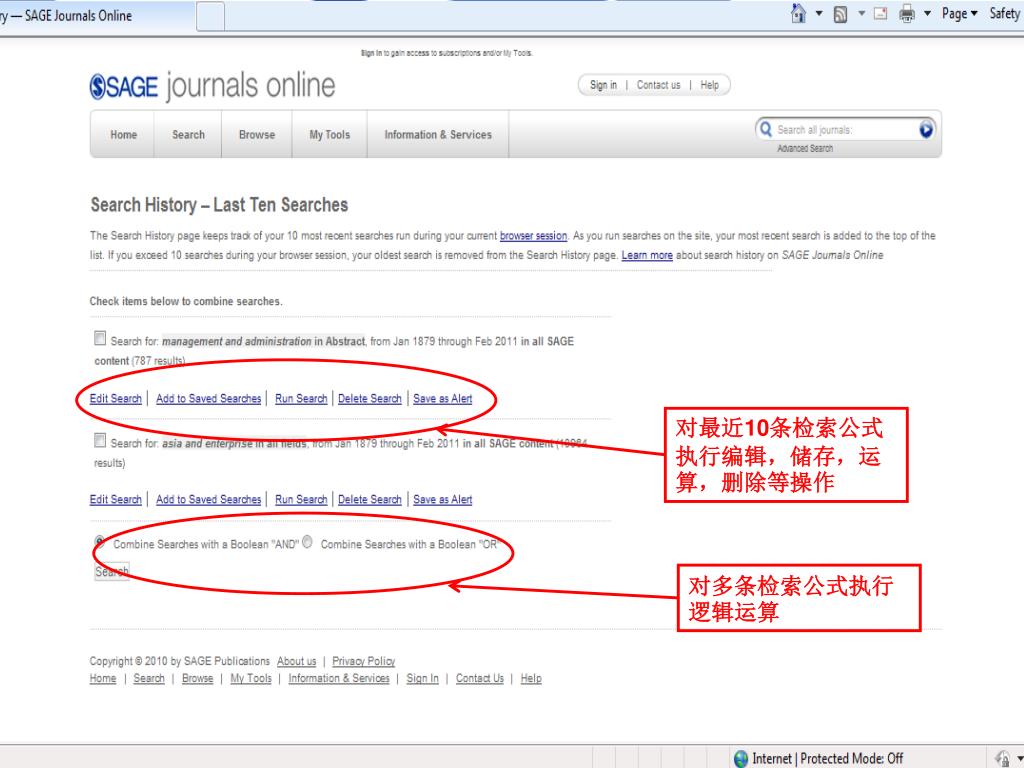
Task: Delete the management and administration search
Action: (x=370, y=398)
